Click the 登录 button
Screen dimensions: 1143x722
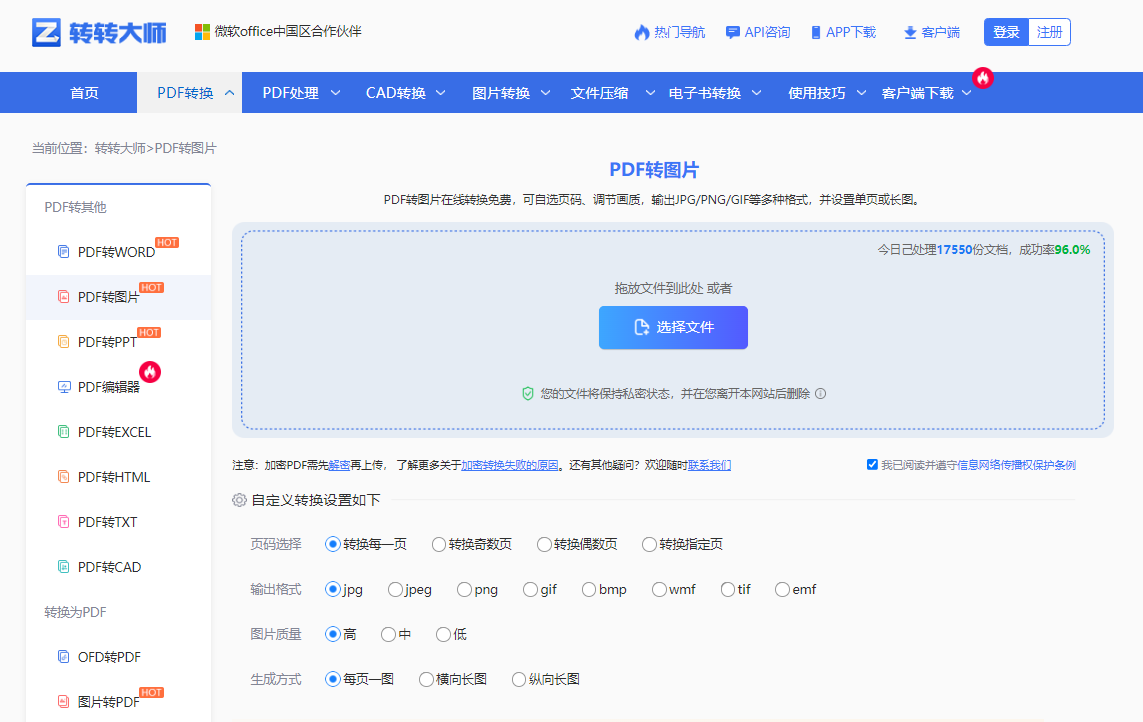1006,32
